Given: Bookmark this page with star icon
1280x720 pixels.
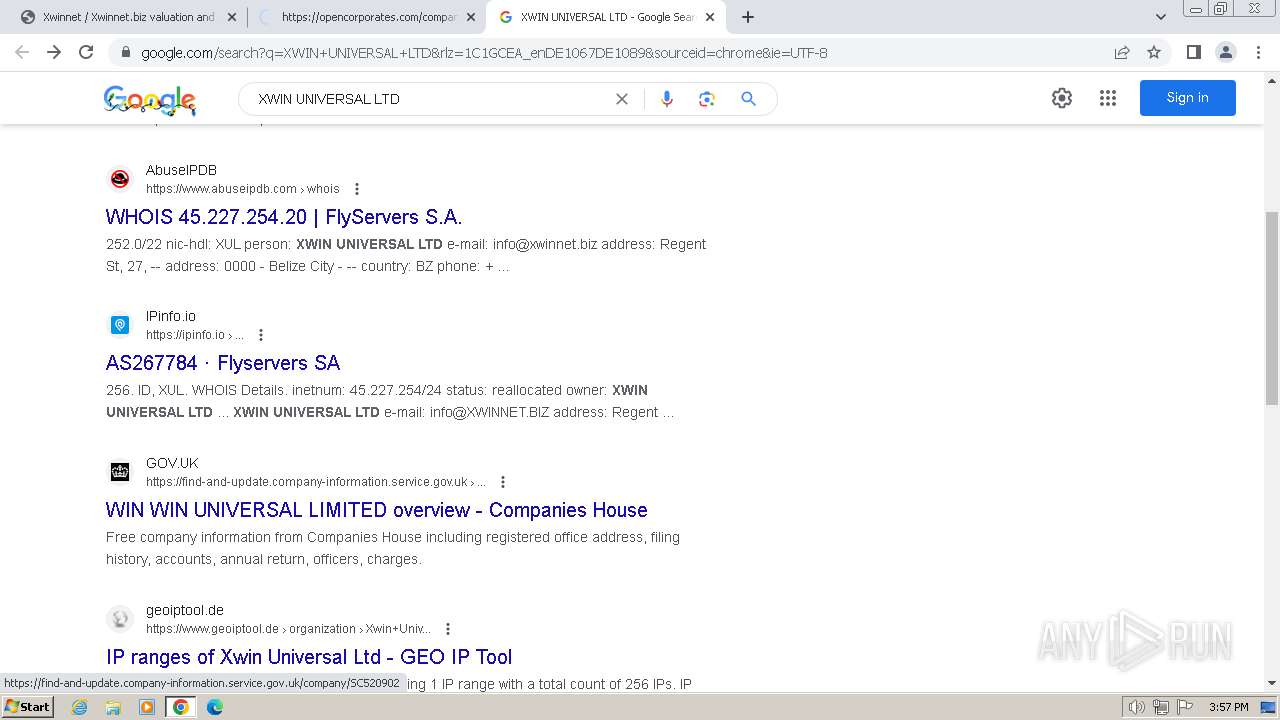Looking at the screenshot, I should (x=1154, y=52).
